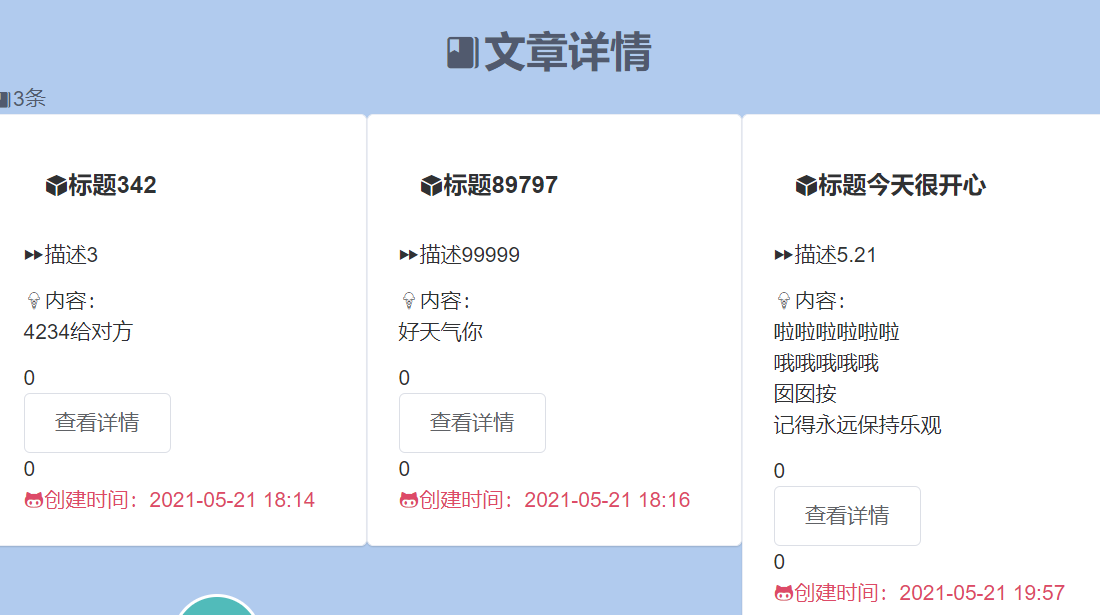Click the teal circle at the page bottom

217,605
